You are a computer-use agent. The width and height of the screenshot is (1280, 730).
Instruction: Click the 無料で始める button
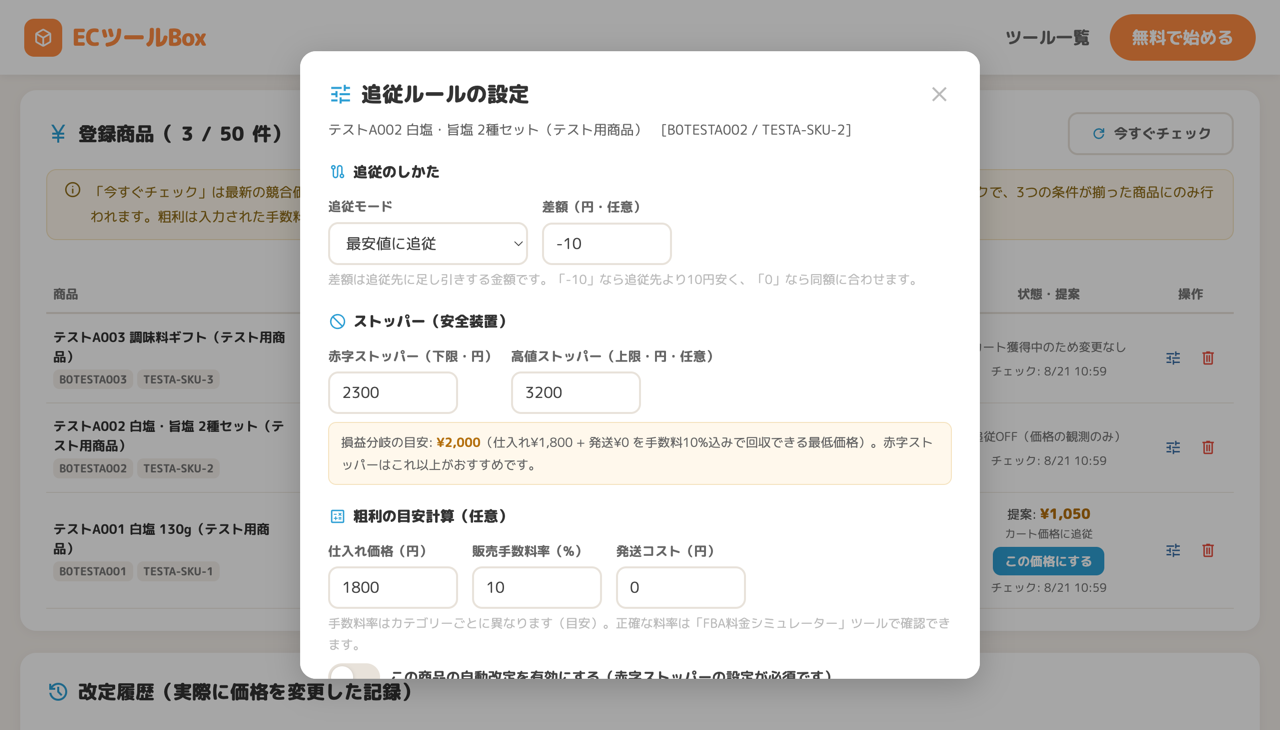click(1182, 38)
